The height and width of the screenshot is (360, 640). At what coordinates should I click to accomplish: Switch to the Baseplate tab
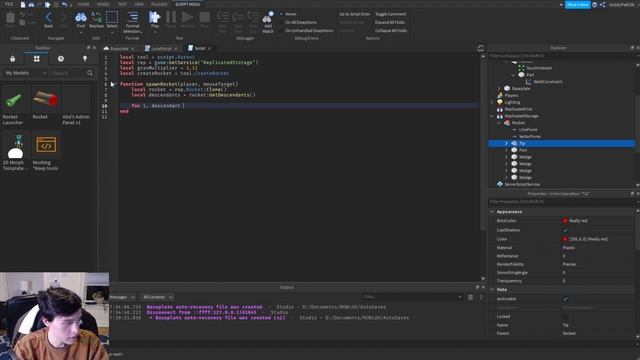[119, 49]
